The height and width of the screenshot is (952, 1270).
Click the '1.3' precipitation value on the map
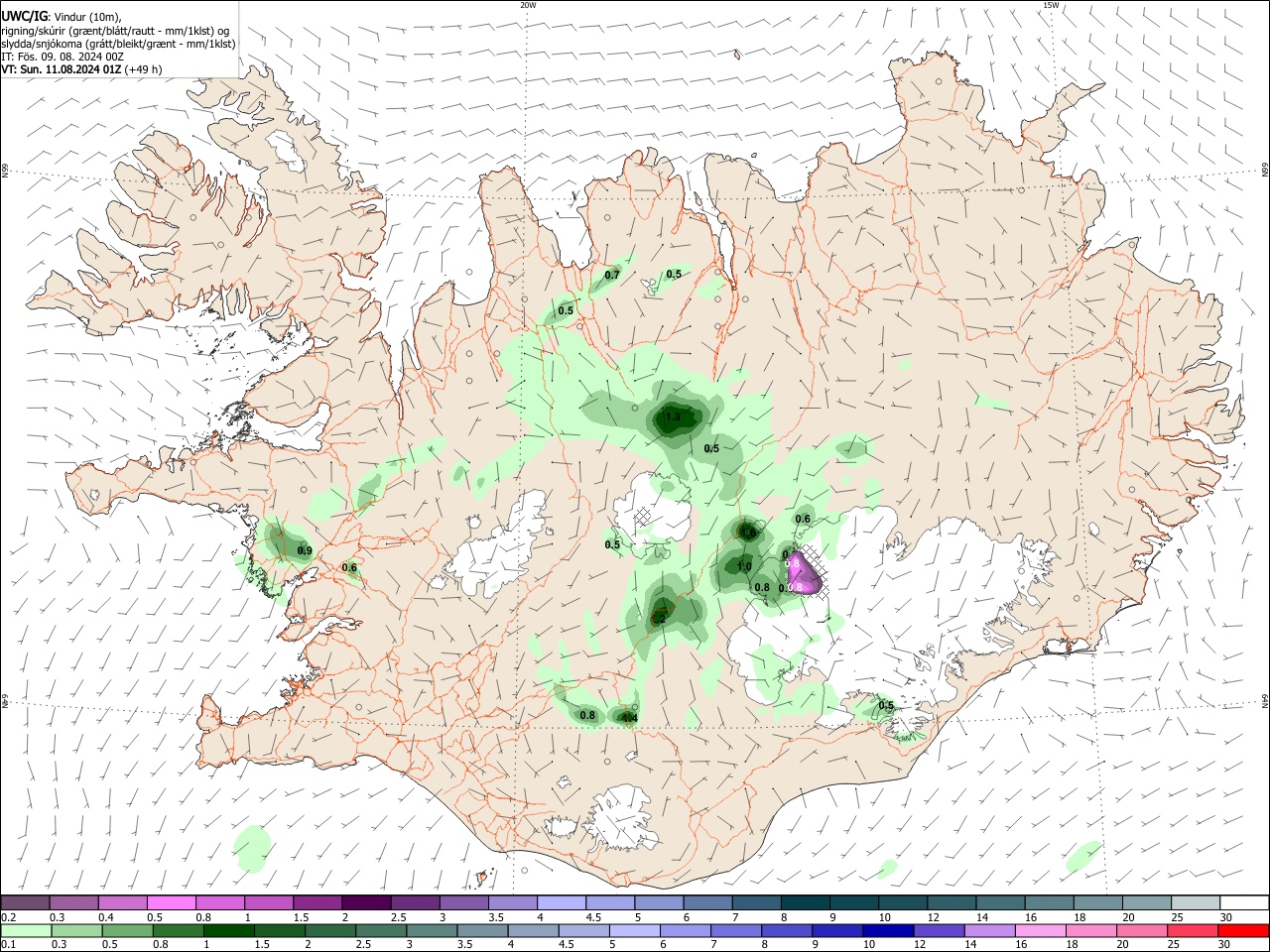[673, 417]
